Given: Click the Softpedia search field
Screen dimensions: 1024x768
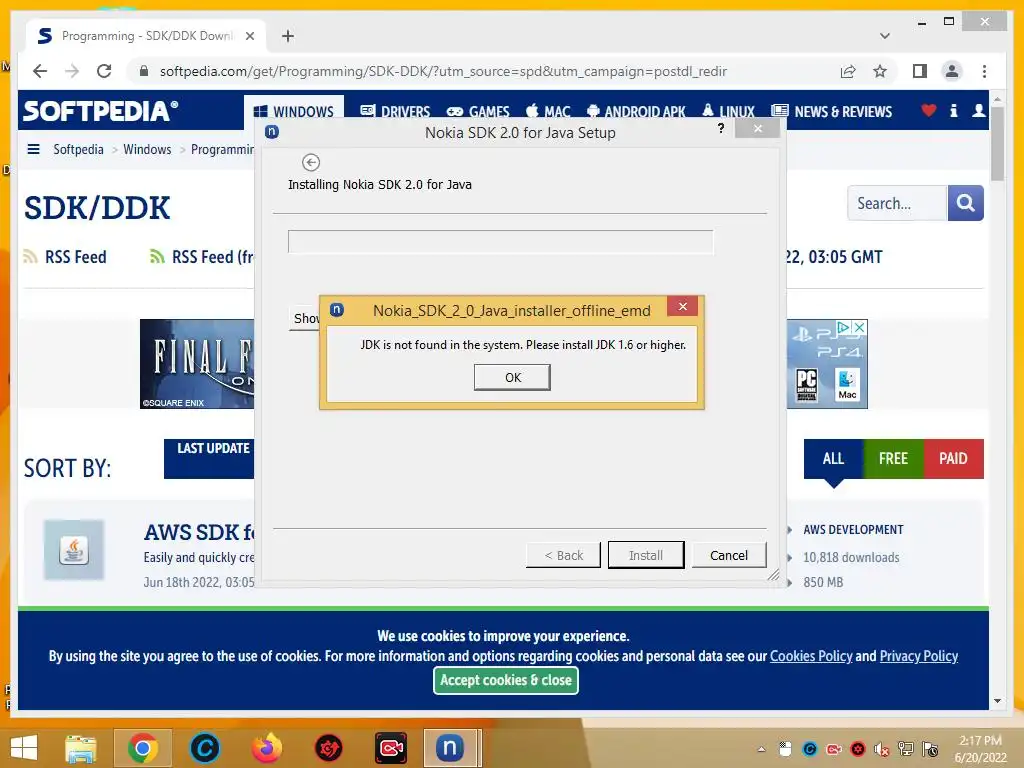Looking at the screenshot, I should pos(897,203).
